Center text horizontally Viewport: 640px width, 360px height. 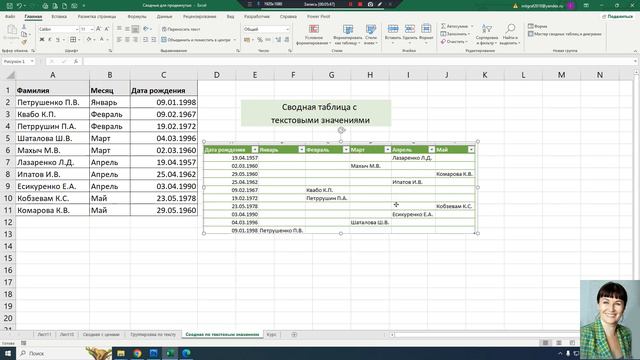[x=127, y=40]
